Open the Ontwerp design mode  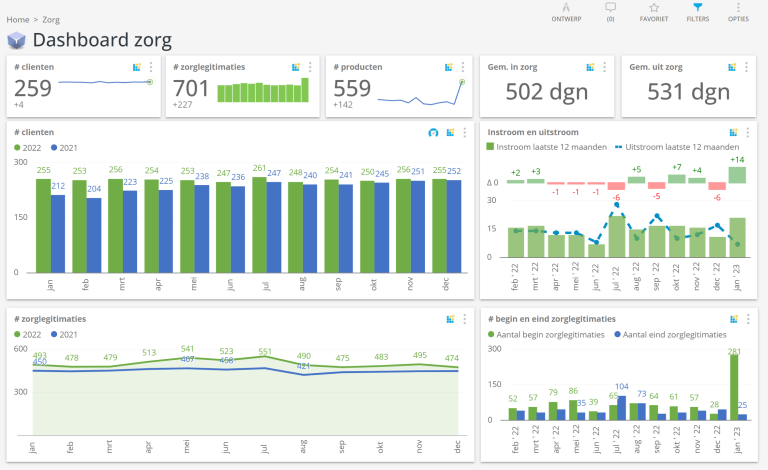[566, 11]
